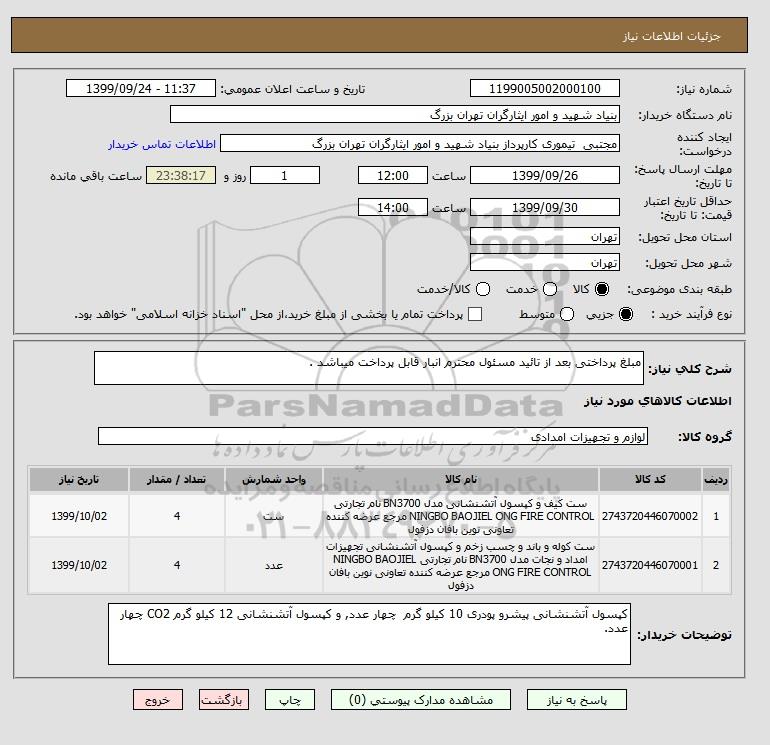
Task: Click the ست unit cell in row 1
Action: (x=274, y=516)
